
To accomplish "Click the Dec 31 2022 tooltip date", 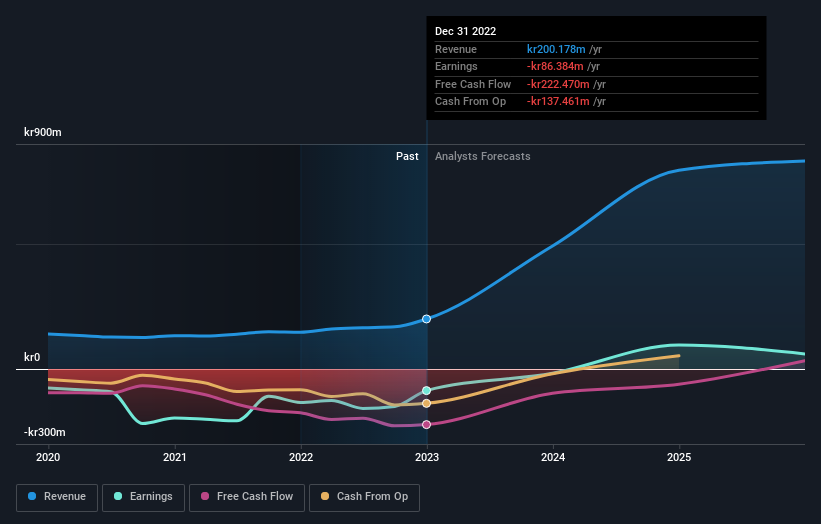I will click(465, 31).
